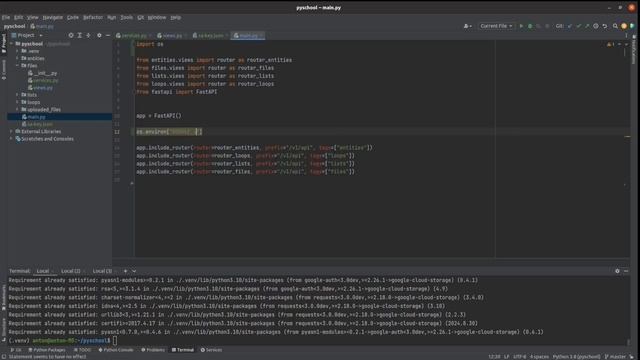Expand Scratches and Consoles node
The width and height of the screenshot is (640, 360).
11,139
